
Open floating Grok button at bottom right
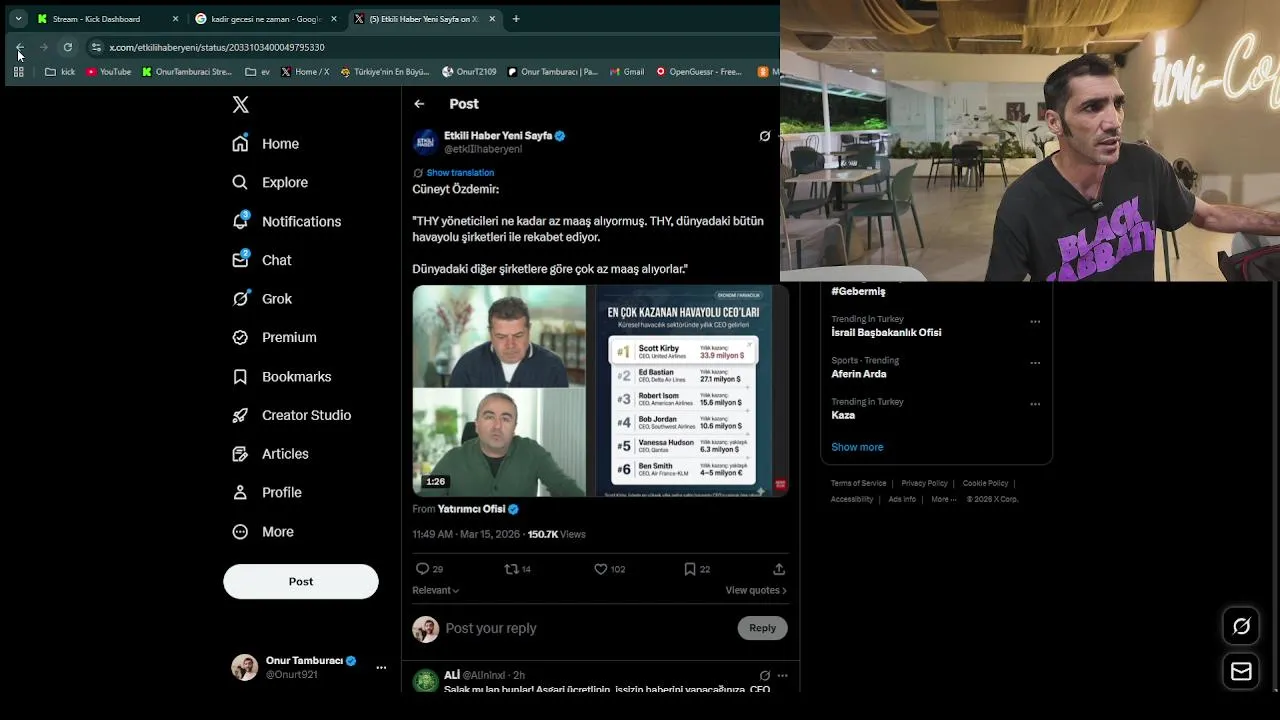coord(1241,626)
